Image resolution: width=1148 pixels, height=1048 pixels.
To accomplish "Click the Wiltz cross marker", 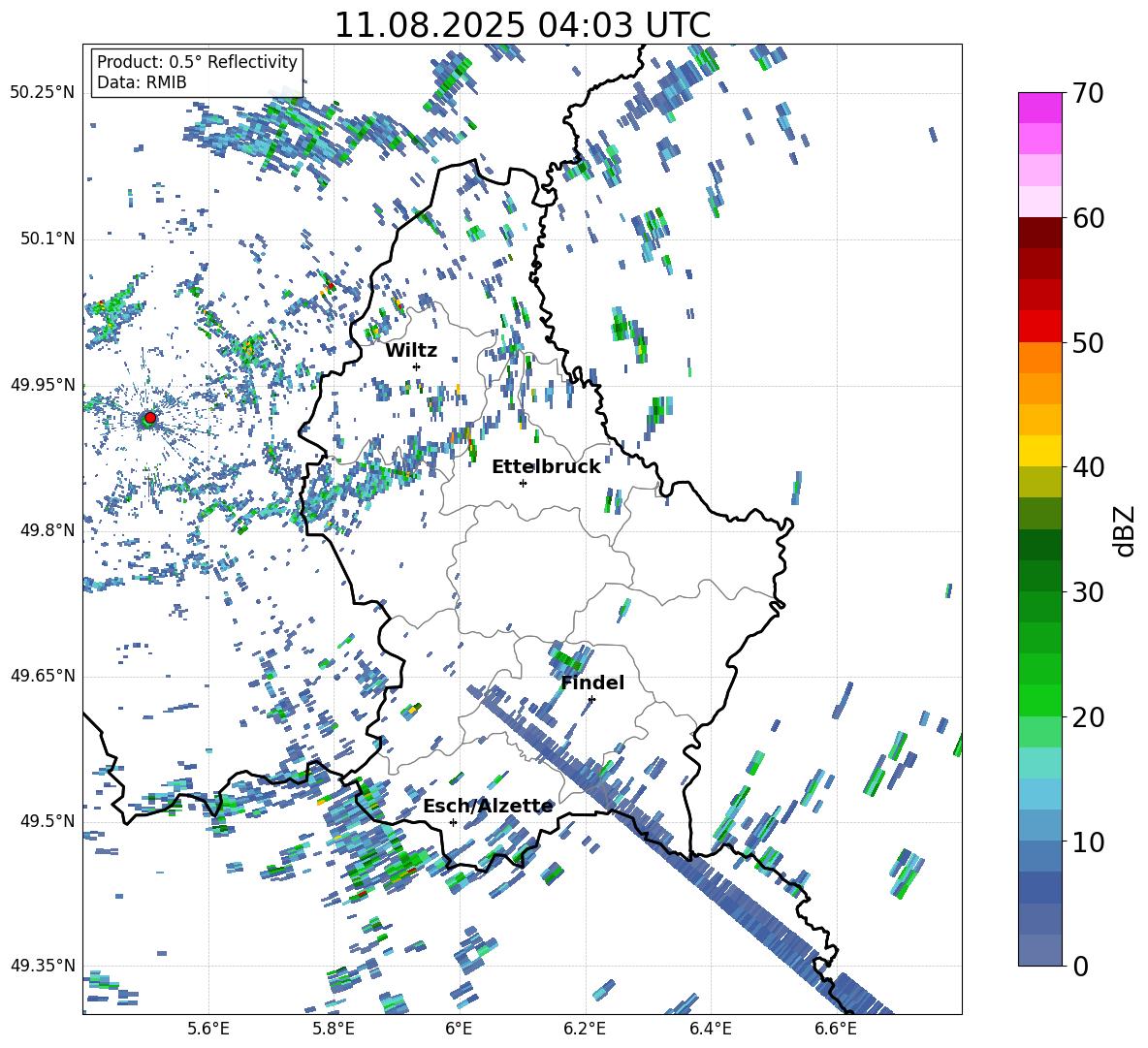I will [x=417, y=366].
